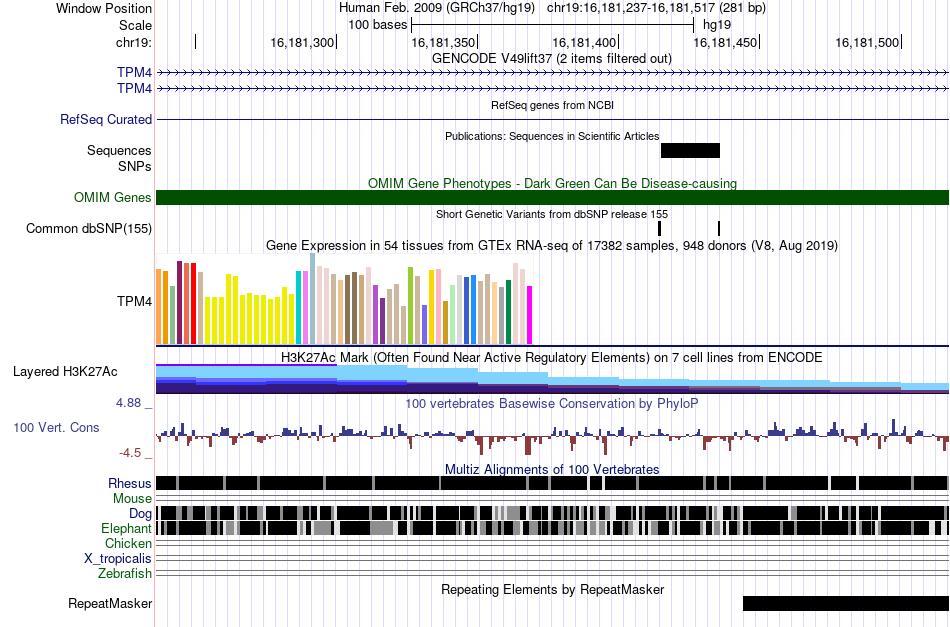Image resolution: width=950 pixels, height=627 pixels.
Task: Click the RepeatMasker track label
Action: [110, 603]
